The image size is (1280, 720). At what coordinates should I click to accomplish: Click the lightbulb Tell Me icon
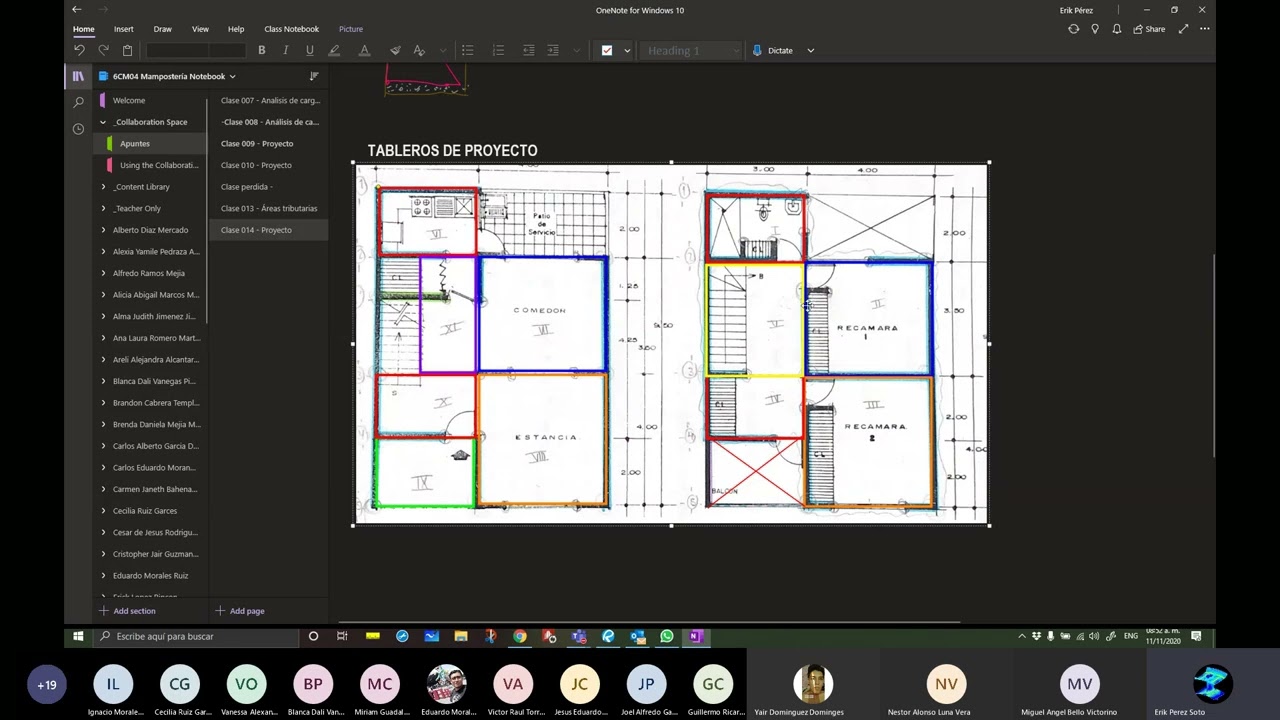click(x=1095, y=29)
